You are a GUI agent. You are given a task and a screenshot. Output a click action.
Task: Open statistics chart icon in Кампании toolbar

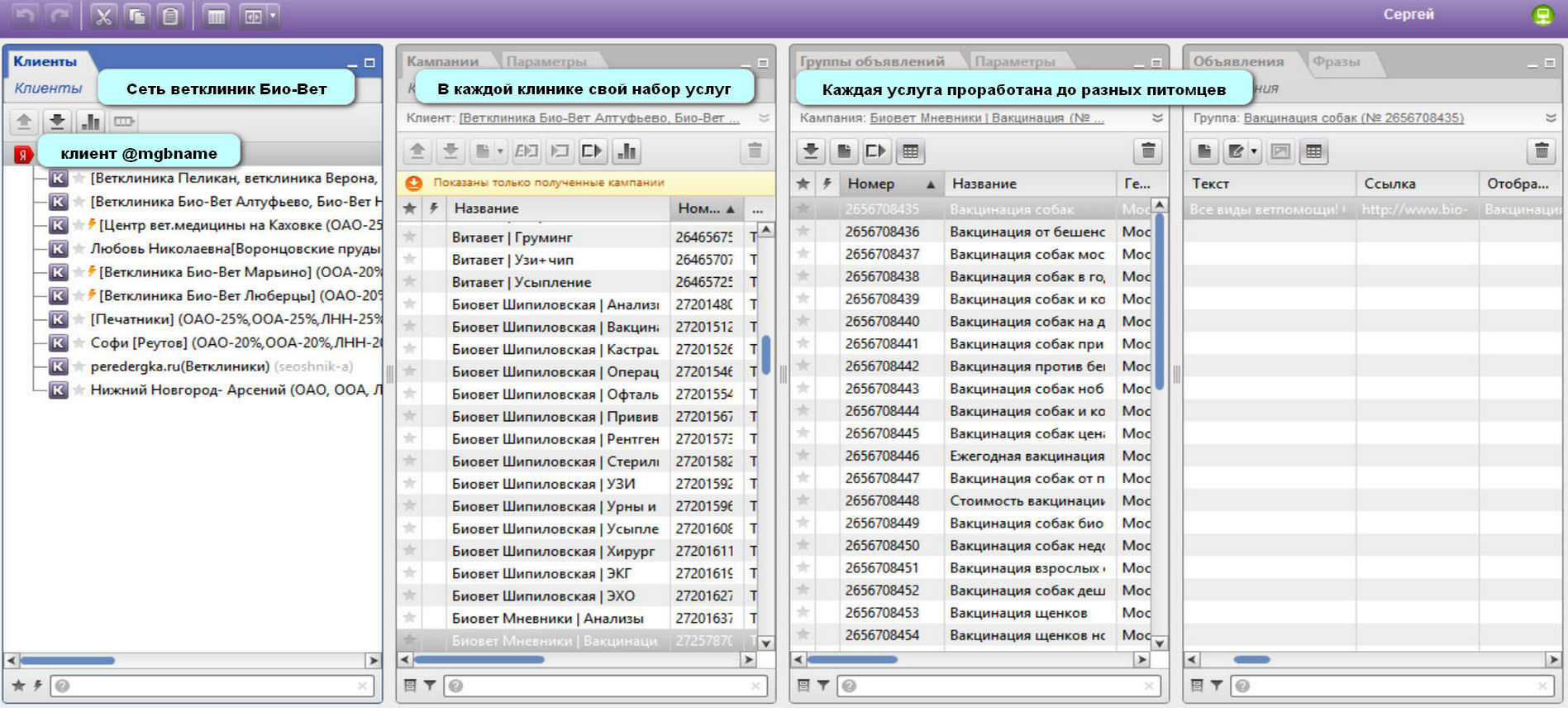627,151
